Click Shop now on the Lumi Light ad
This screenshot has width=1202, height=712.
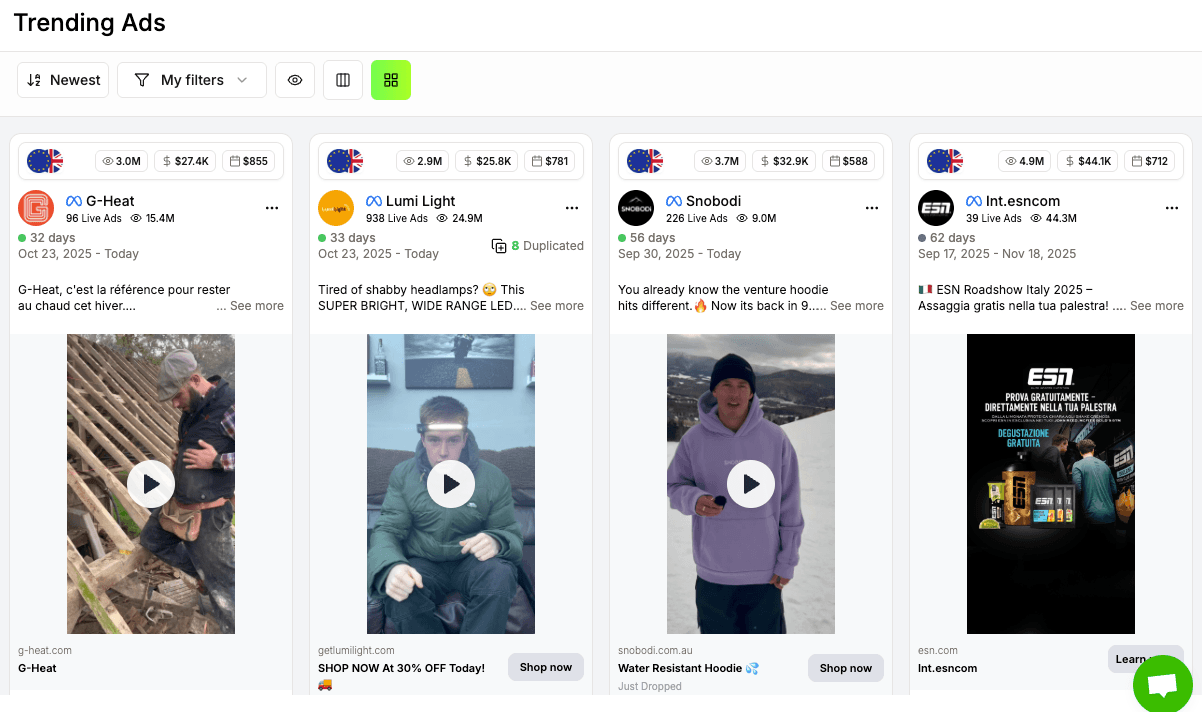coord(545,667)
